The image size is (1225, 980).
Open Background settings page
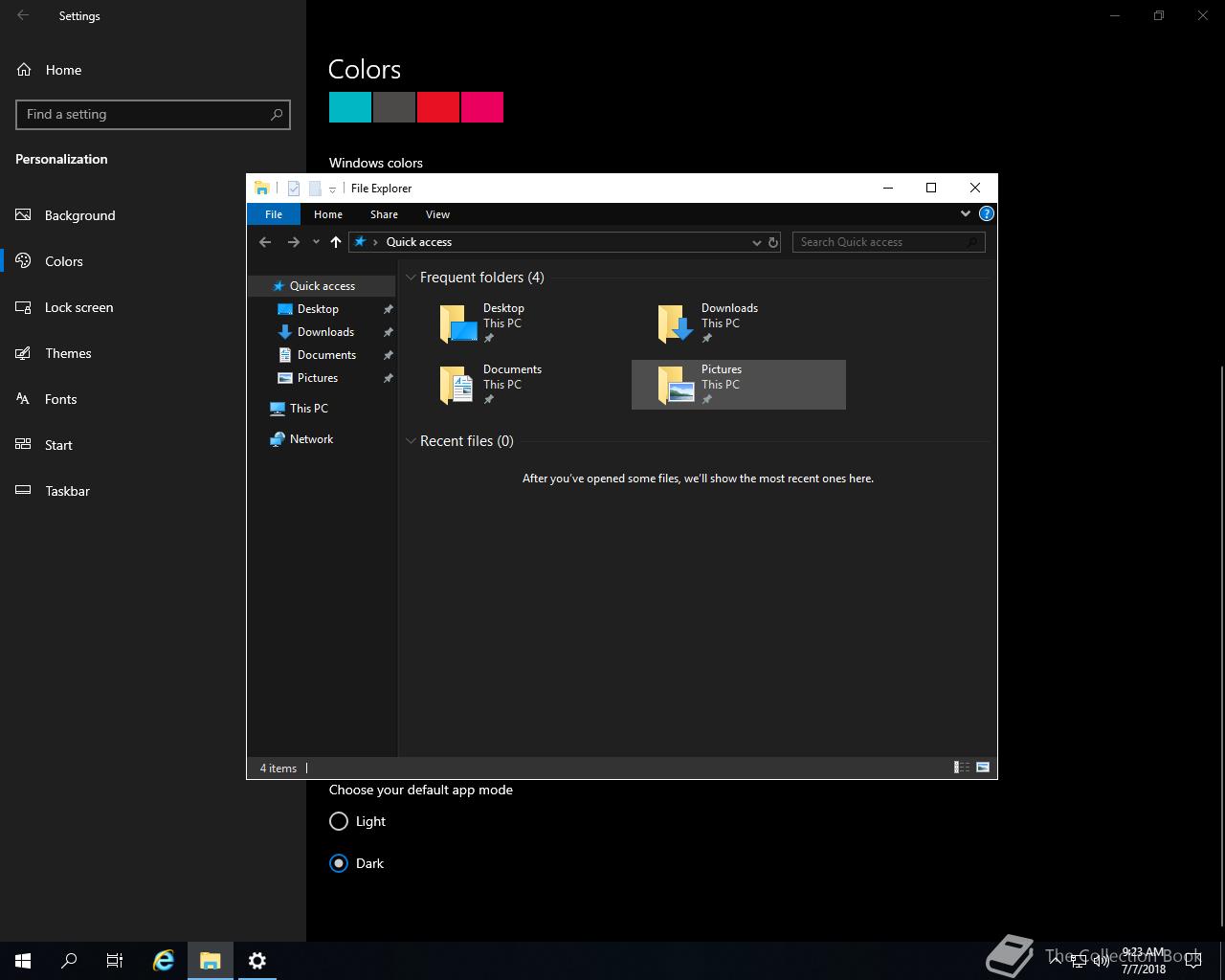(x=153, y=215)
